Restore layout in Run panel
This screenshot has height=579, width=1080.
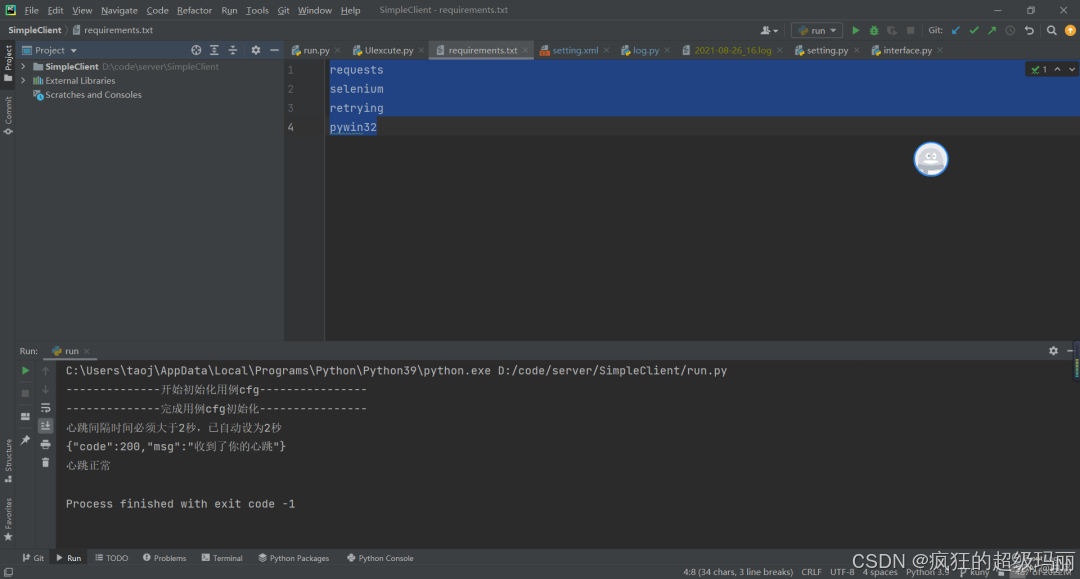25,417
